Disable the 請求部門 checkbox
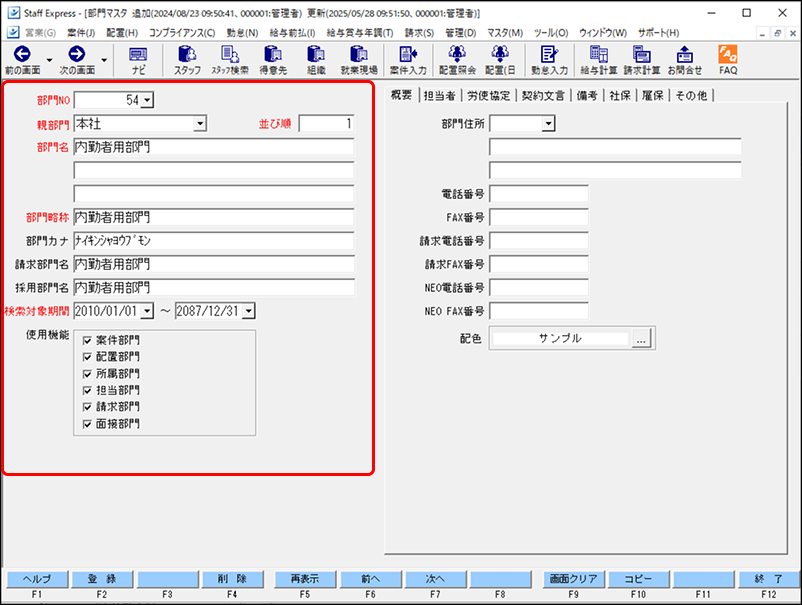 click(88, 405)
